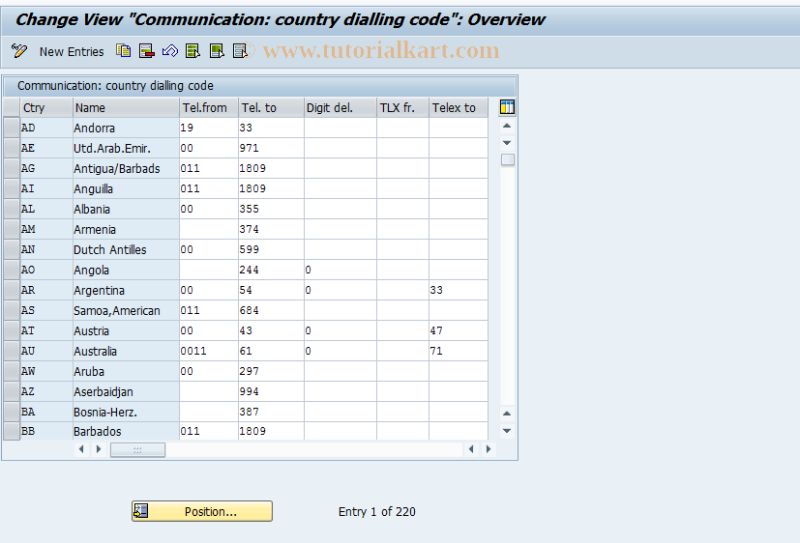Viewport: 800px width, 543px height.
Task: Select the row for Antigua/Barbads
Action: [x=11, y=168]
